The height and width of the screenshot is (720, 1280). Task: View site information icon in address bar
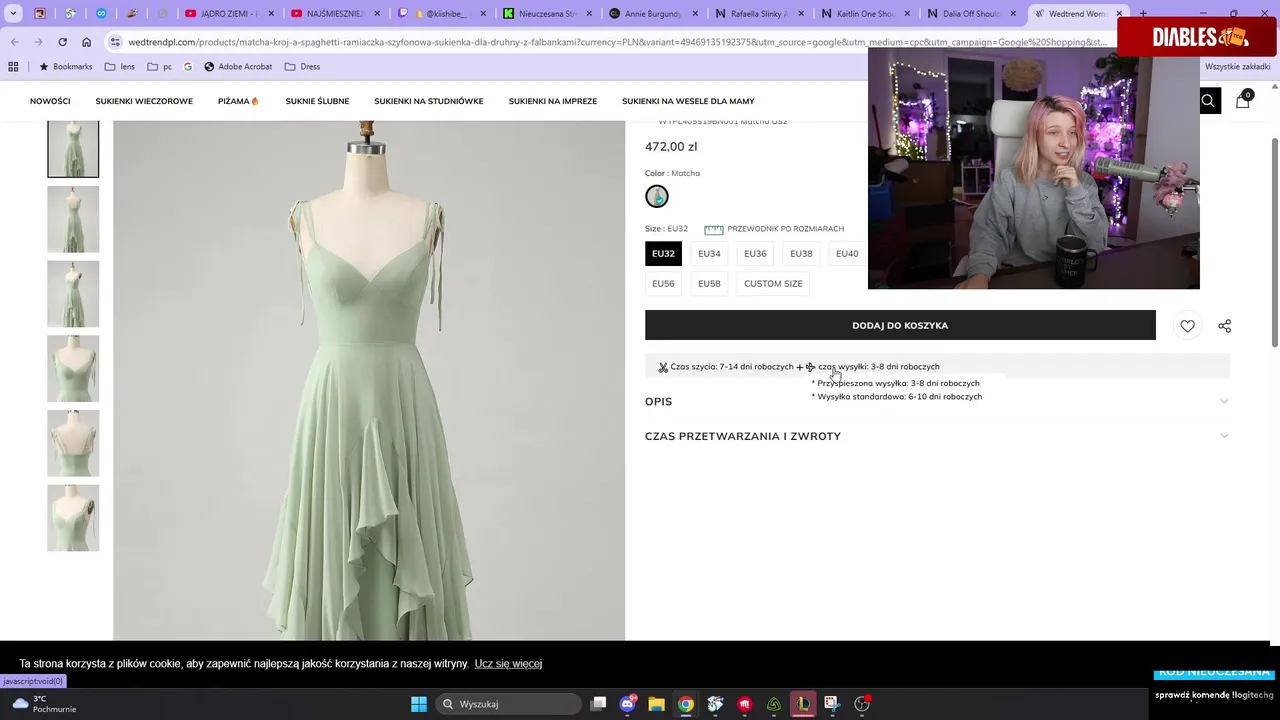115,42
